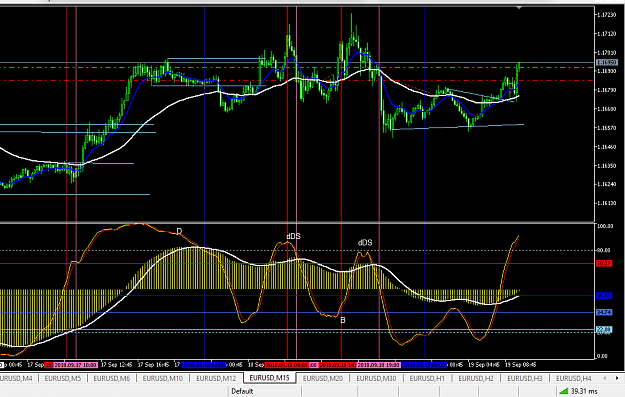
Task: Click the 100.00 indicator scale value
Action: pyautogui.click(x=605, y=226)
